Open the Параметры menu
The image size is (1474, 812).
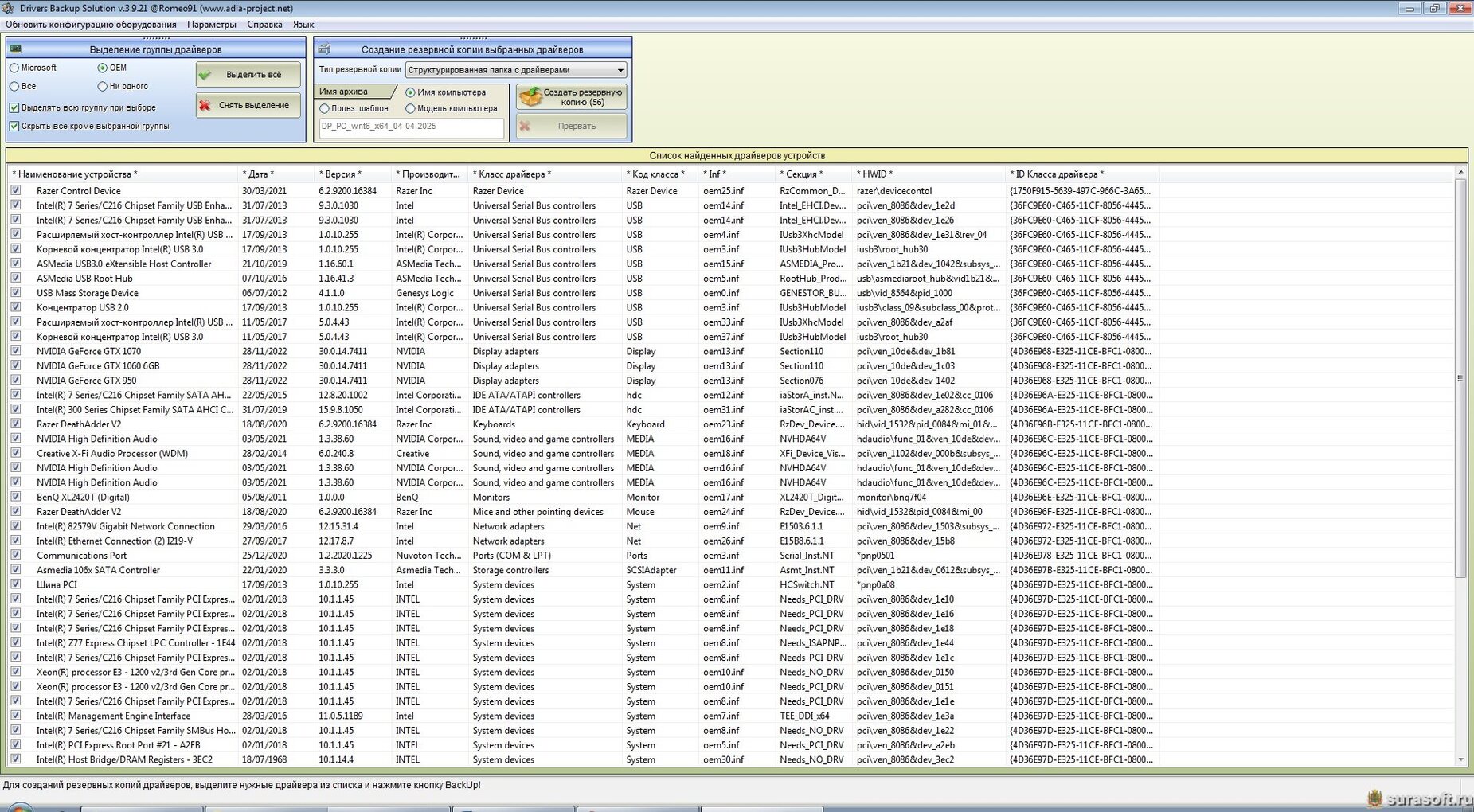tap(212, 25)
